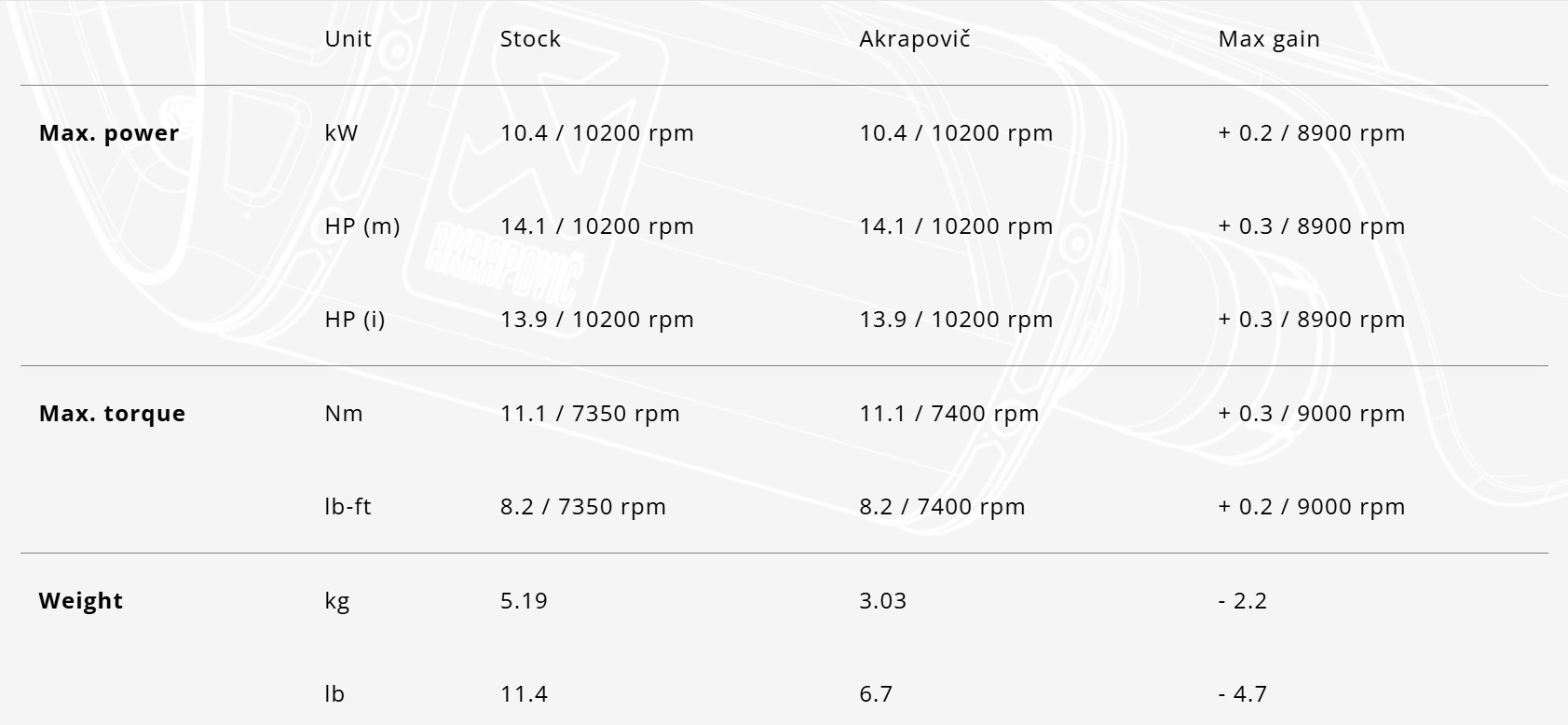The width and height of the screenshot is (1568, 725).
Task: Click the HP (m) unit cell
Action: click(x=362, y=226)
